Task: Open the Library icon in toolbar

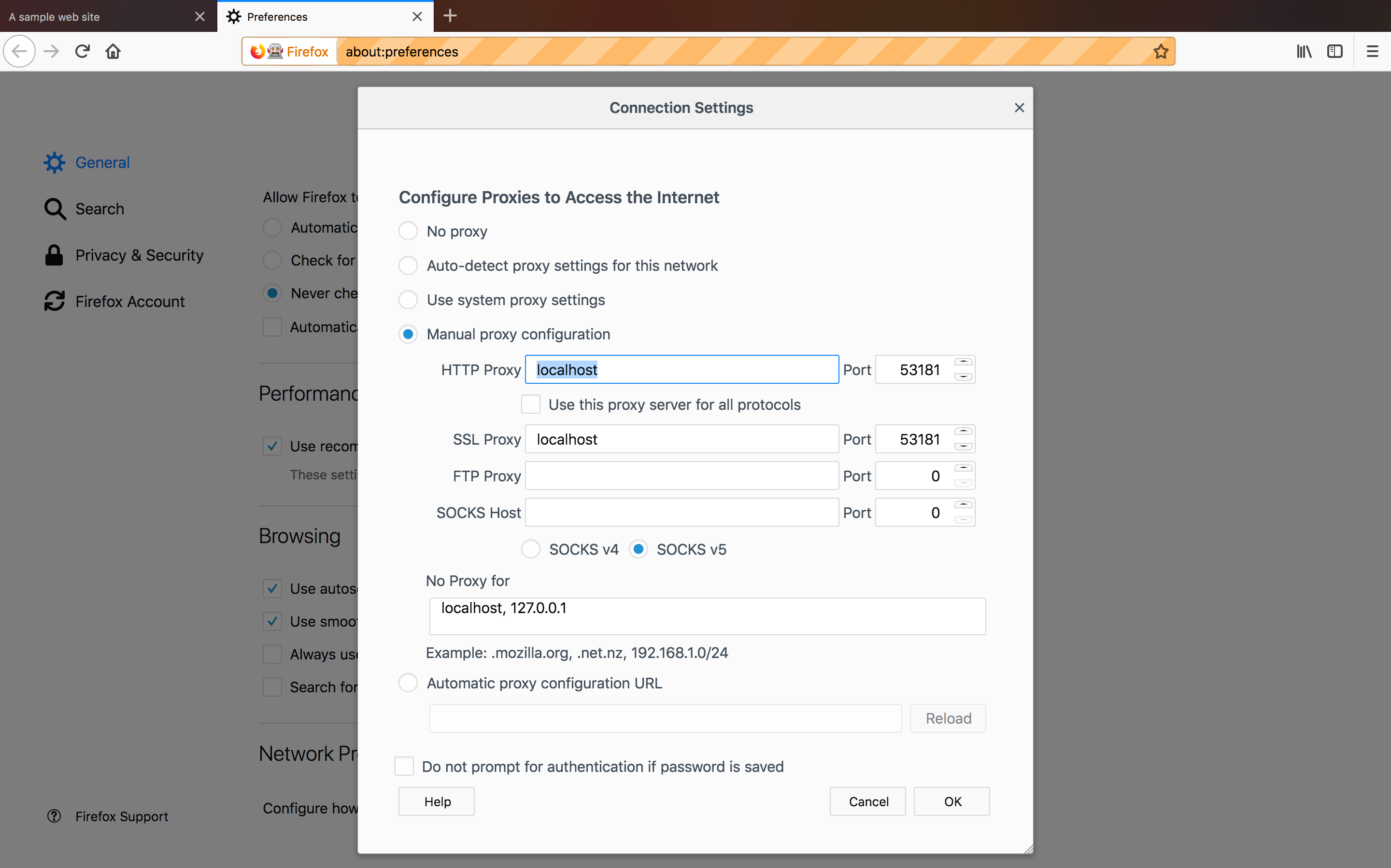Action: 1304,52
